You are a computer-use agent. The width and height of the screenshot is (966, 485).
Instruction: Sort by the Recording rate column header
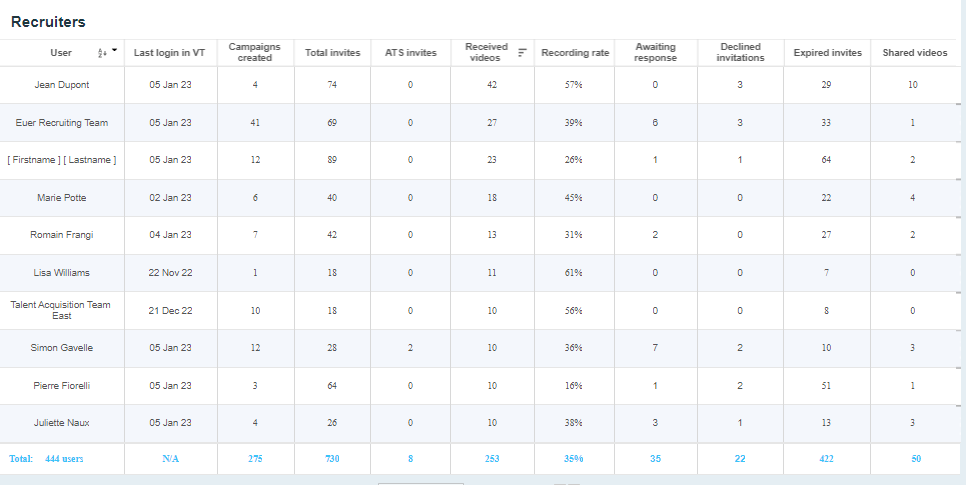tap(575, 53)
